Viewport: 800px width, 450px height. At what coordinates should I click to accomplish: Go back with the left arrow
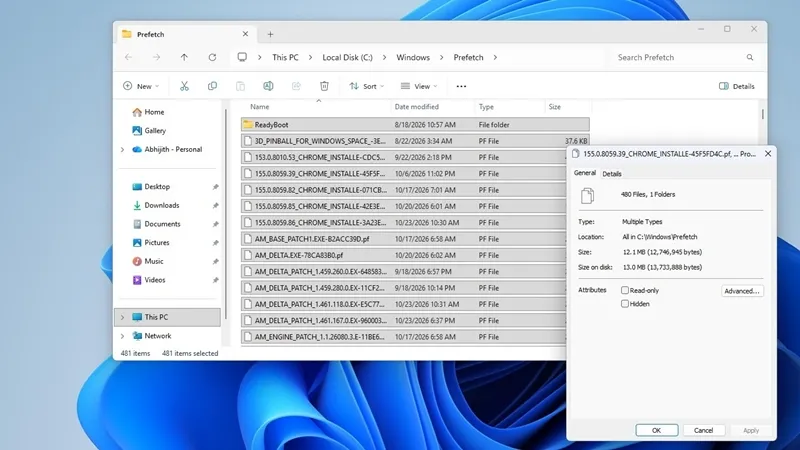pos(129,57)
